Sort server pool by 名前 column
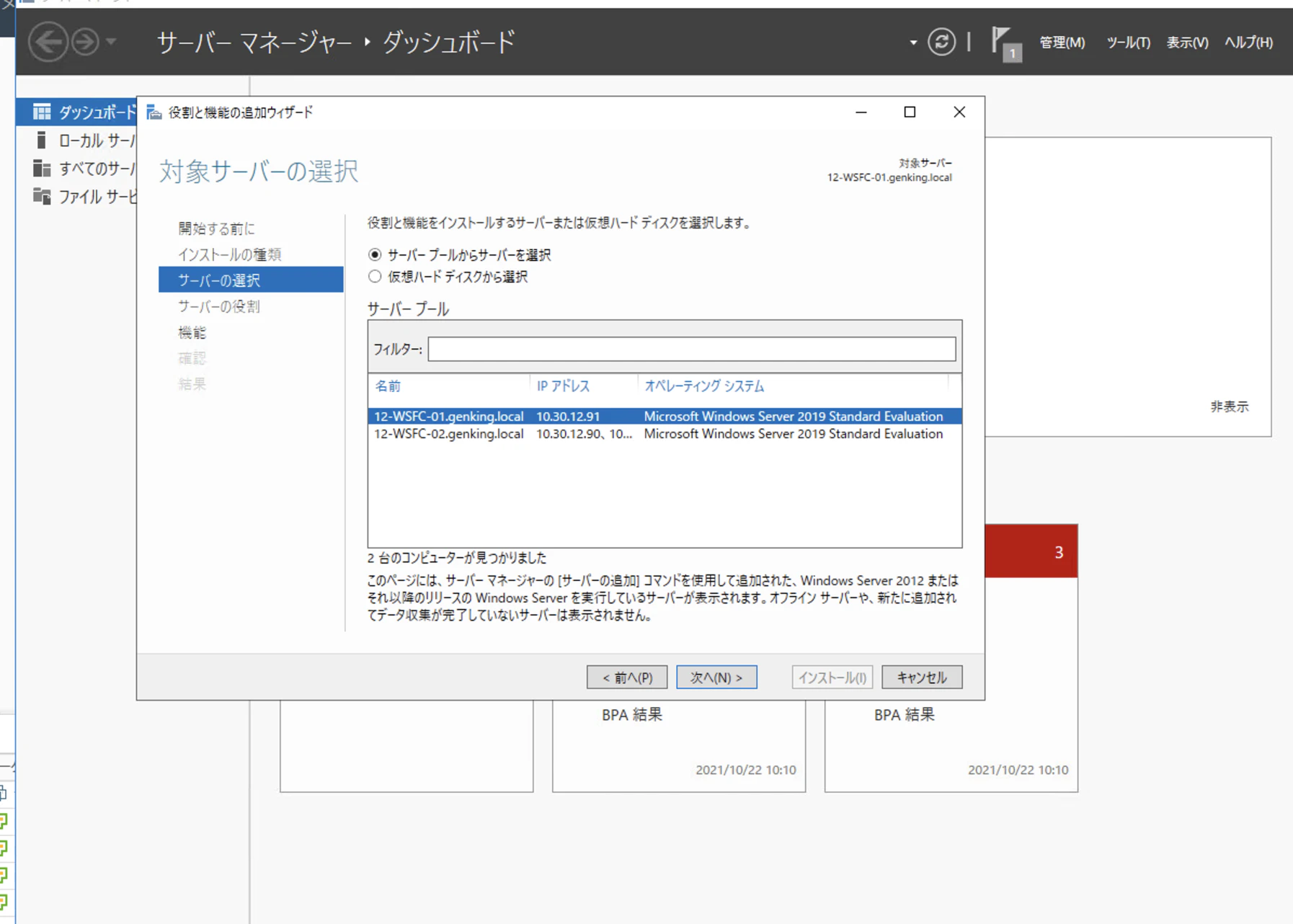Screen dimensions: 1293x924 [x=388, y=386]
